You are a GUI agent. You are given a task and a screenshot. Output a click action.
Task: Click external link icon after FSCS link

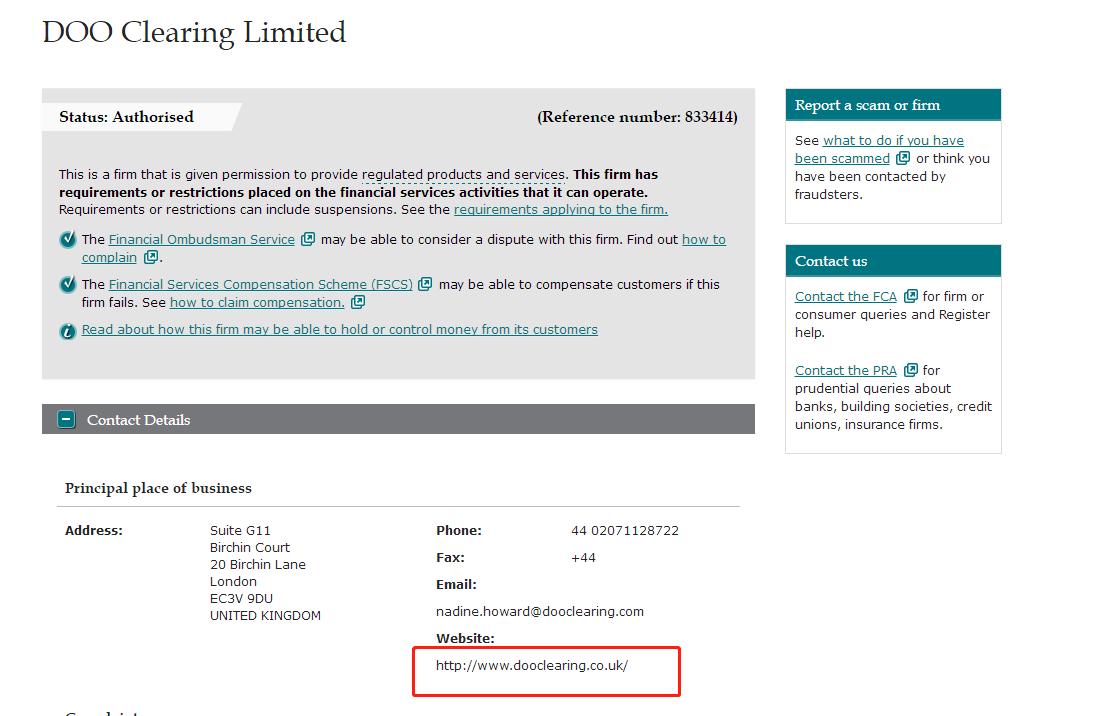[425, 284]
